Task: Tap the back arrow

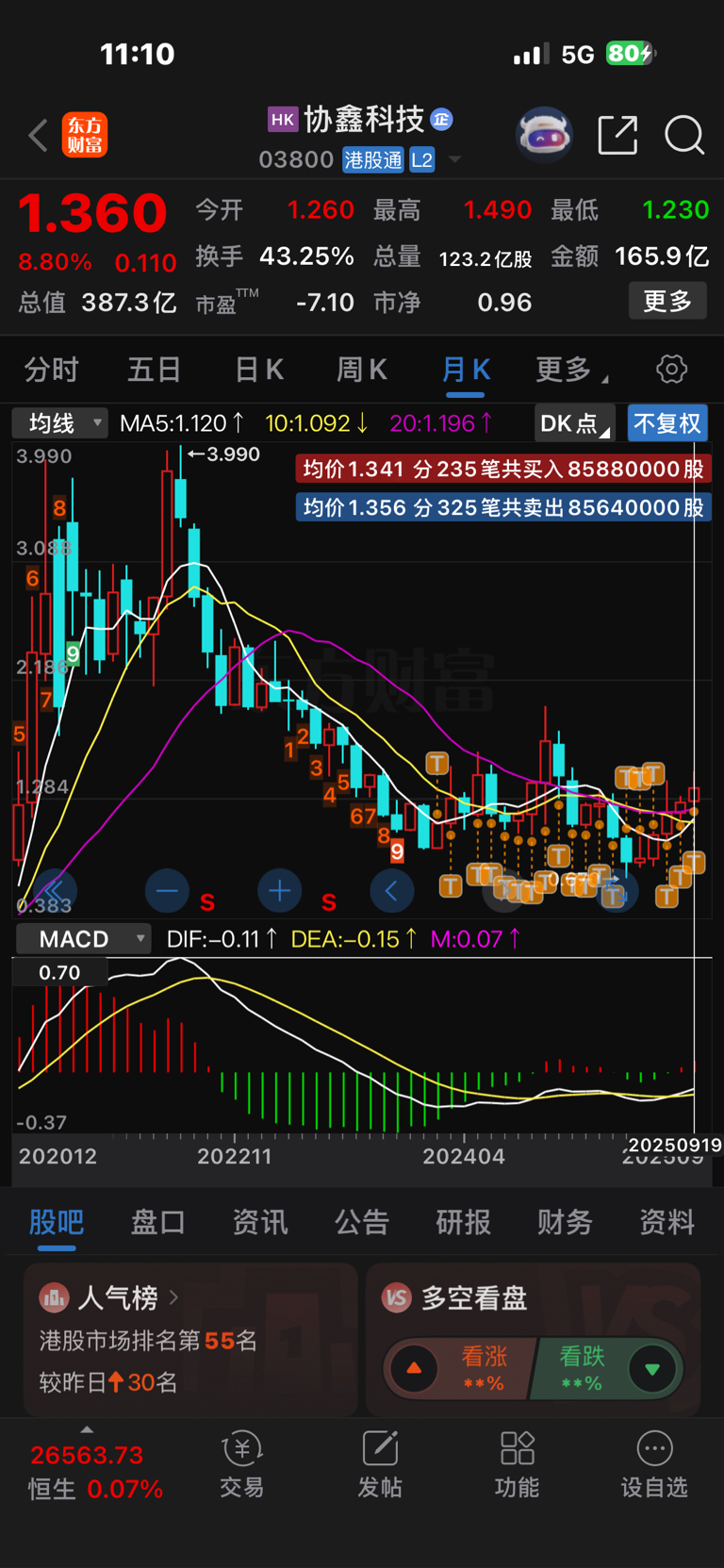Action: (x=38, y=136)
